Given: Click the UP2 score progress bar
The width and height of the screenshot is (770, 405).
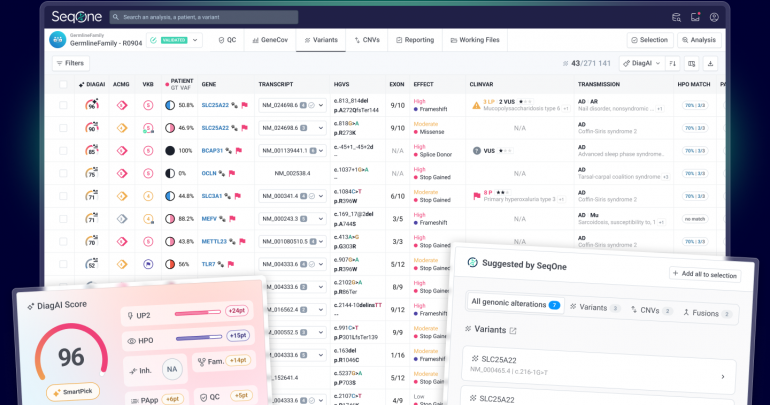Looking at the screenshot, I should [198, 313].
